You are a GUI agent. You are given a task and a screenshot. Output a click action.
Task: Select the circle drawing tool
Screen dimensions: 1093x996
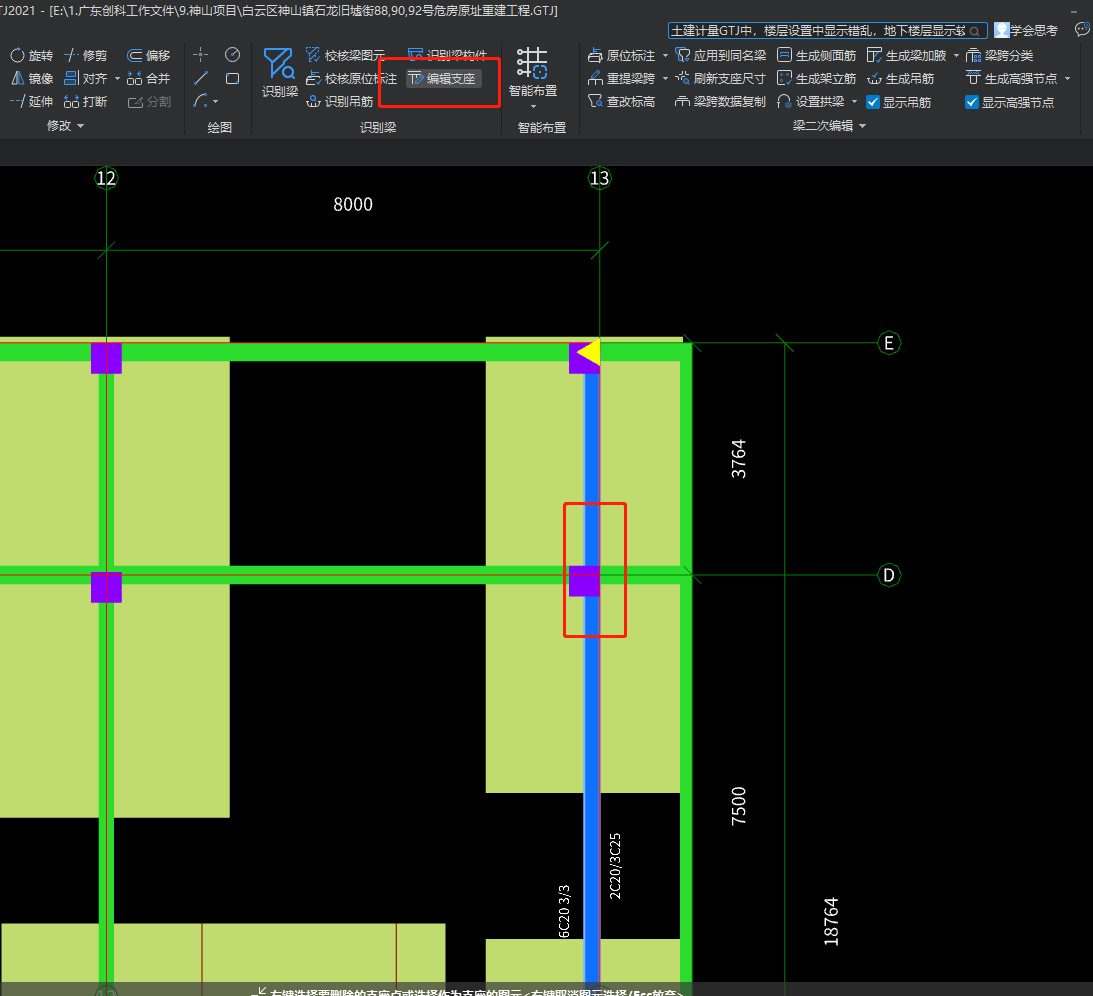coord(233,54)
